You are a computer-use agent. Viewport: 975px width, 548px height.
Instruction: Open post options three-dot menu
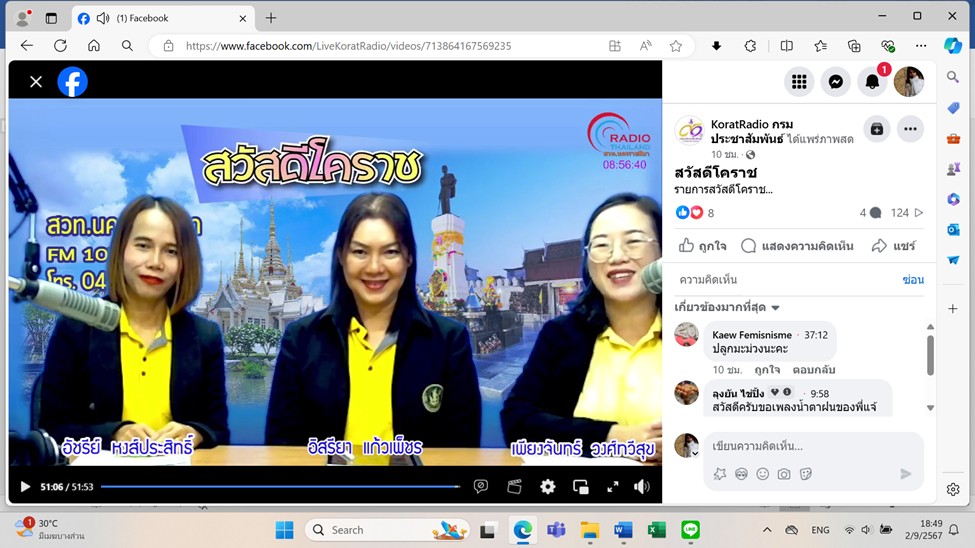click(x=910, y=129)
